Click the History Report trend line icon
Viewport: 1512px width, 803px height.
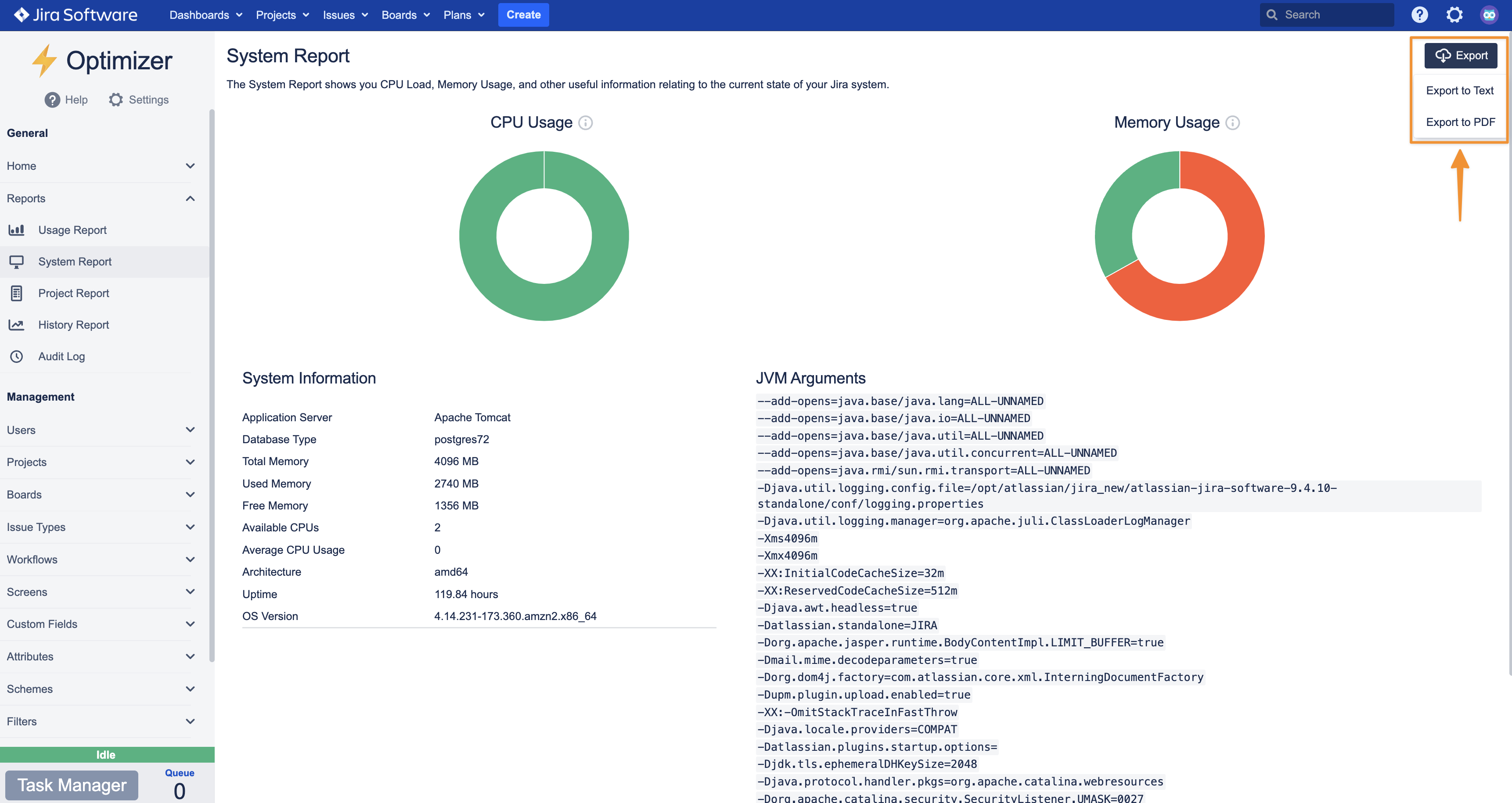tap(16, 325)
